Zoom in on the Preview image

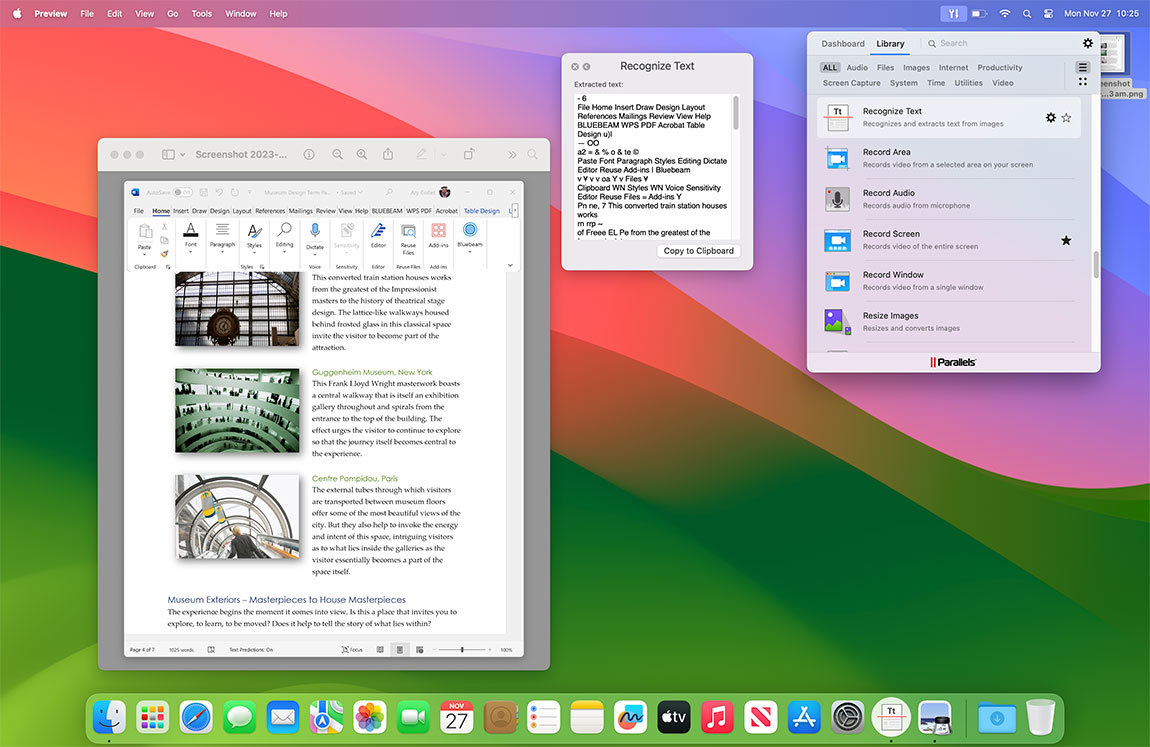362,155
